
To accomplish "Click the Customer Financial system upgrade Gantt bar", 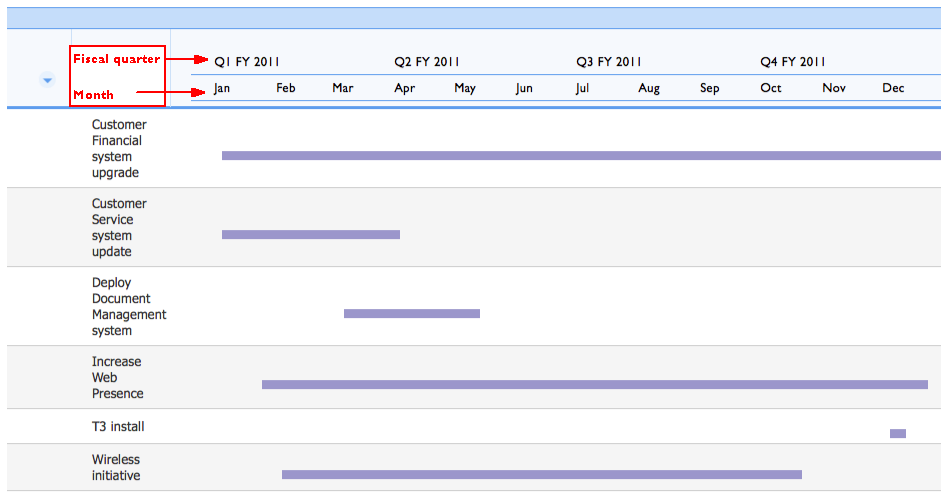I will (582, 155).
